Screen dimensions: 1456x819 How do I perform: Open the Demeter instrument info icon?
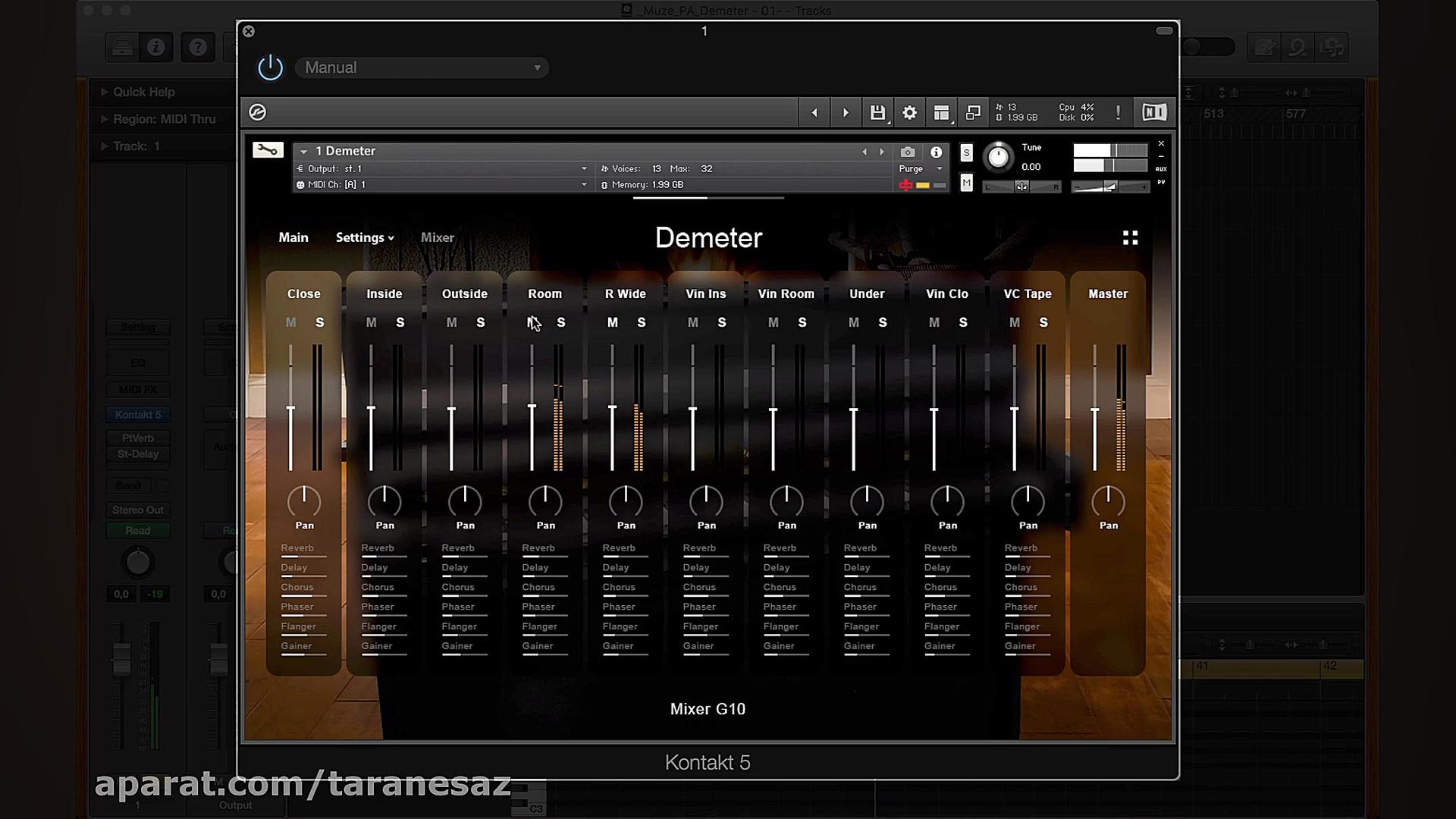point(936,152)
